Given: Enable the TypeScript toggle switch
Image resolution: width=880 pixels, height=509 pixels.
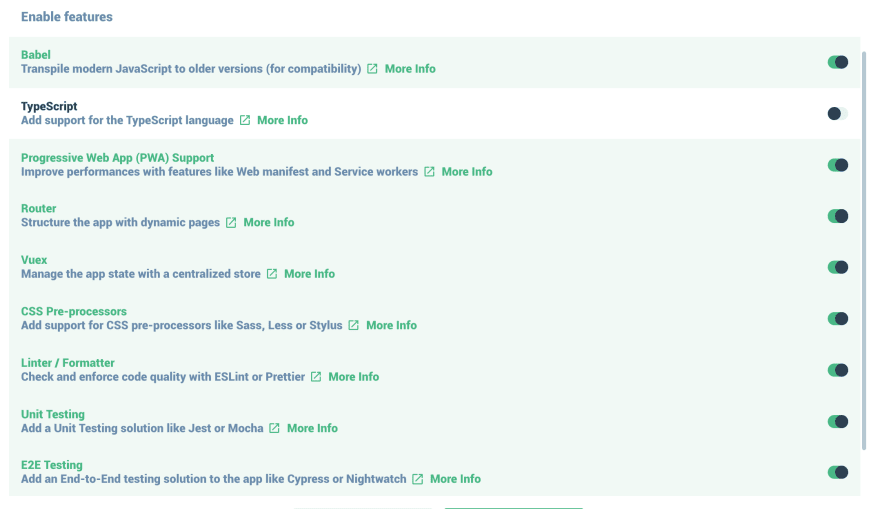Looking at the screenshot, I should pyautogui.click(x=837, y=114).
